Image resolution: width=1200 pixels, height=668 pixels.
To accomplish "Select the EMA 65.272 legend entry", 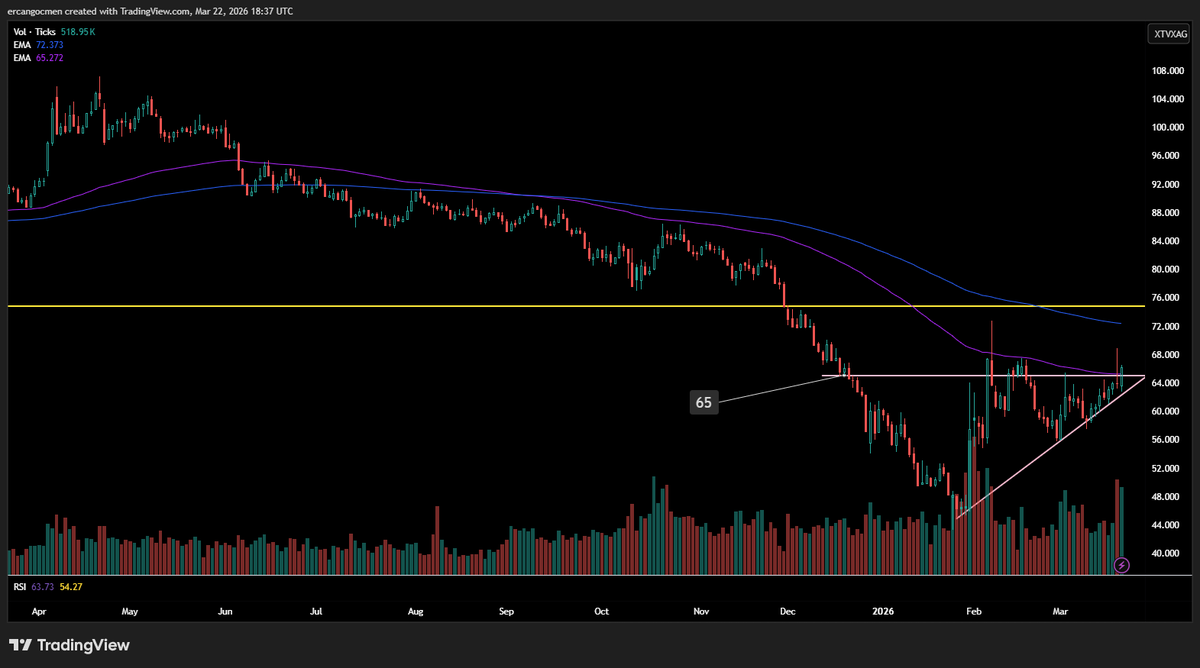I will pos(39,58).
